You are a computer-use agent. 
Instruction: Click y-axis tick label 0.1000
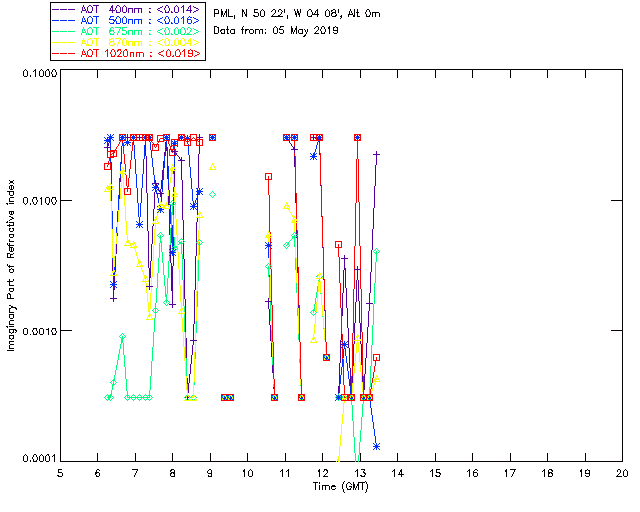click(x=36, y=75)
